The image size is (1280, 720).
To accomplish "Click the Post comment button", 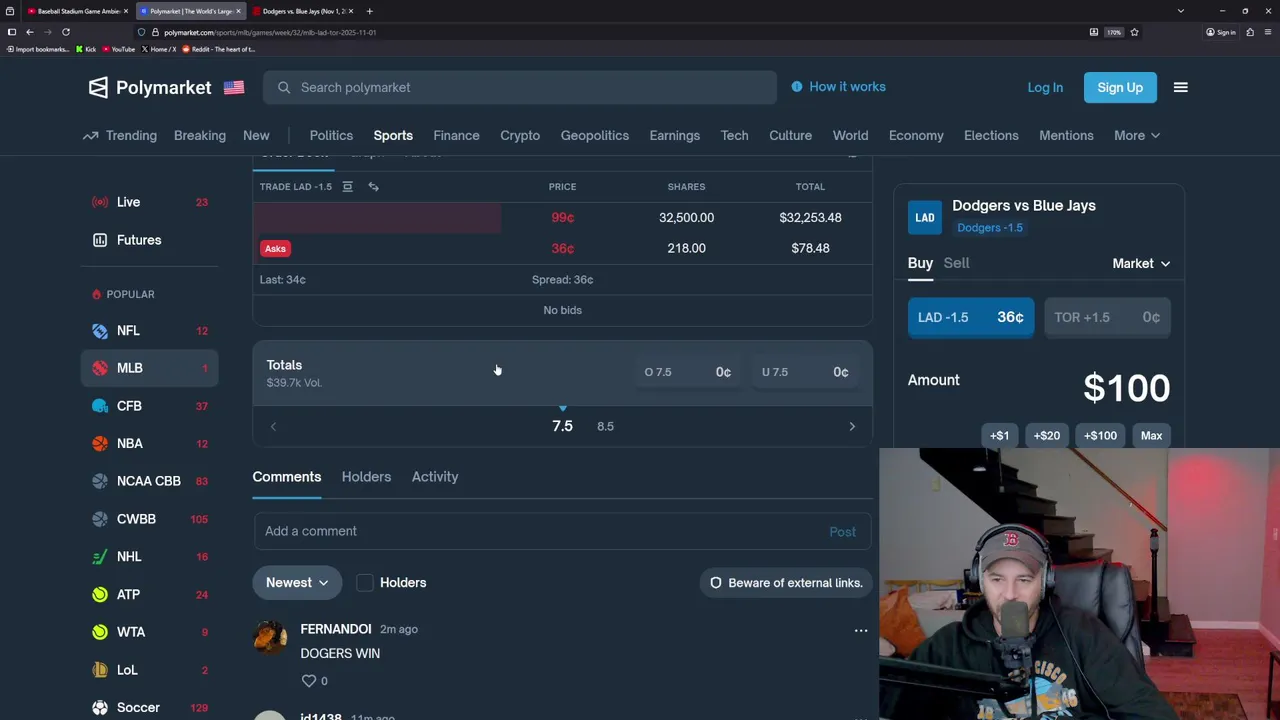I will point(842,532).
